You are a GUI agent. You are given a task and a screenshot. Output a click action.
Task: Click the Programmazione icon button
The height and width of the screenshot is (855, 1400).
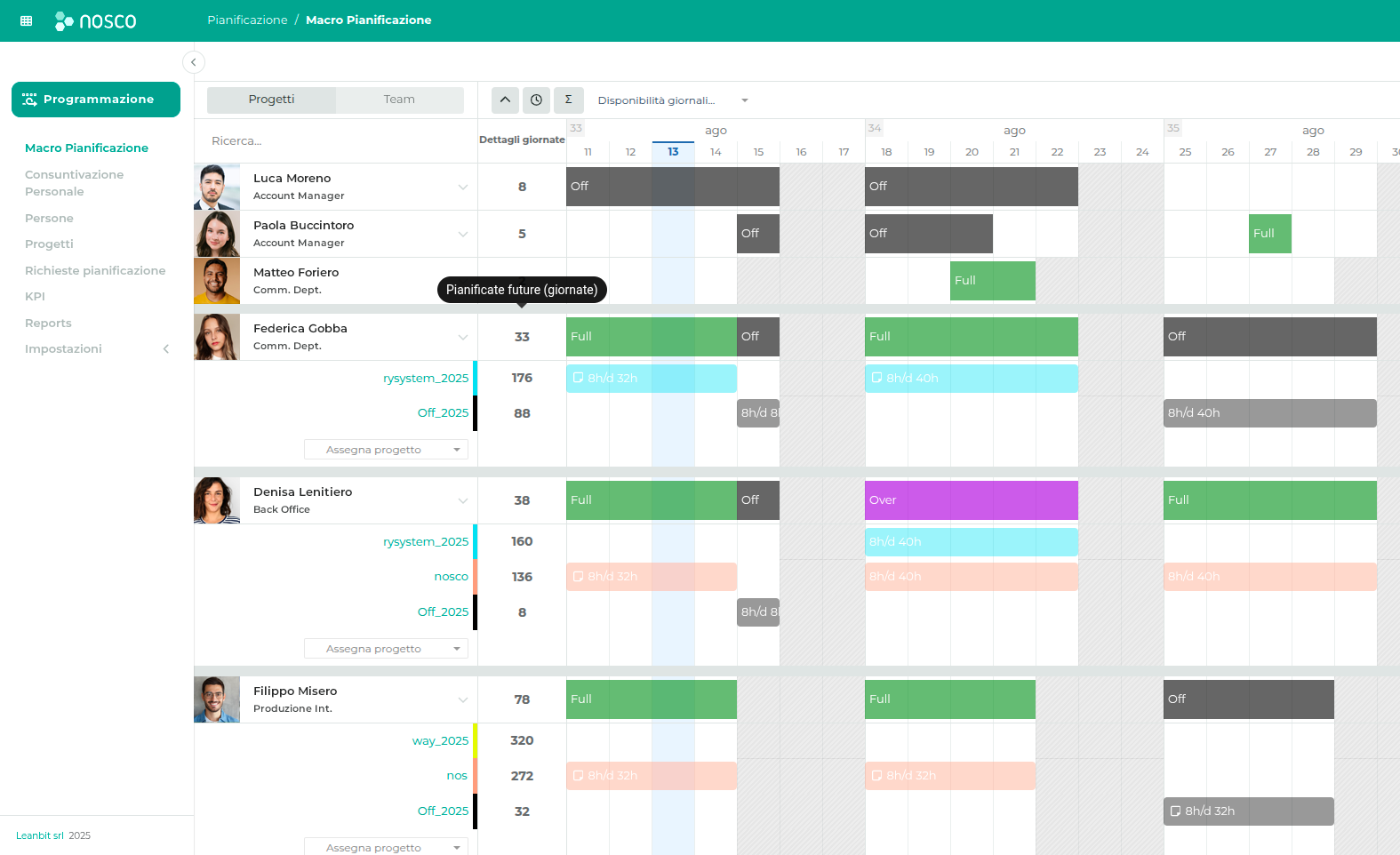point(96,100)
